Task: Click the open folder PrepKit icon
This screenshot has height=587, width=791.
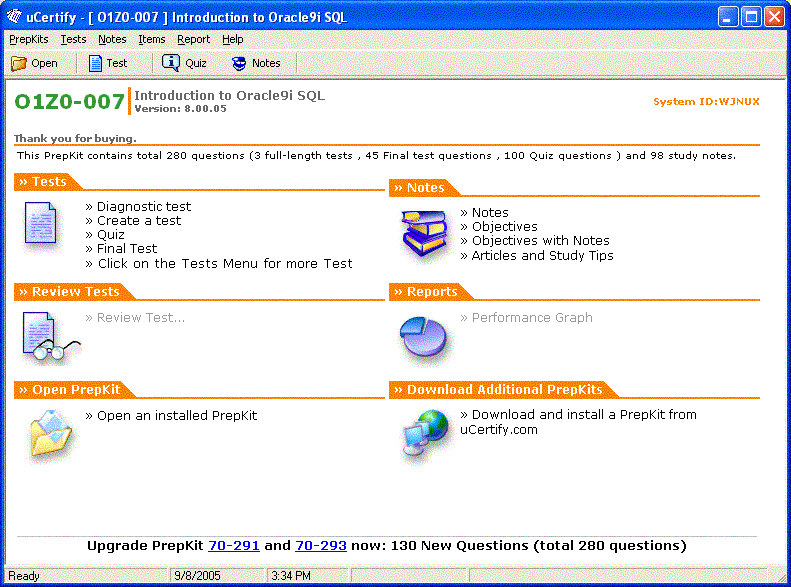Action: pos(51,434)
